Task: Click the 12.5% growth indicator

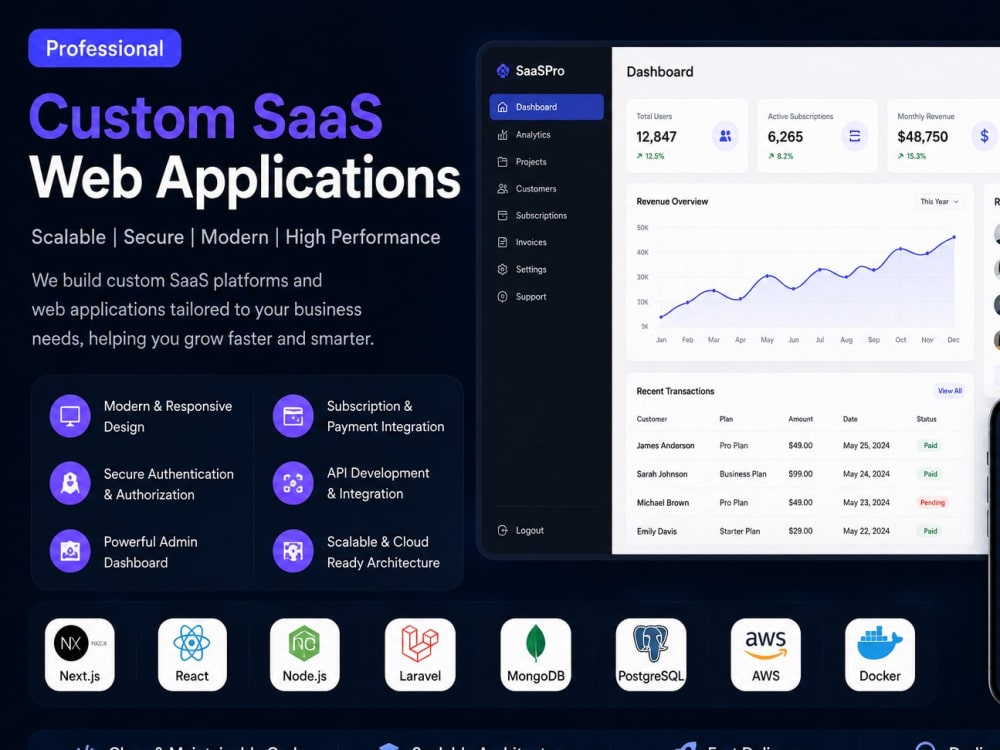Action: click(x=651, y=156)
